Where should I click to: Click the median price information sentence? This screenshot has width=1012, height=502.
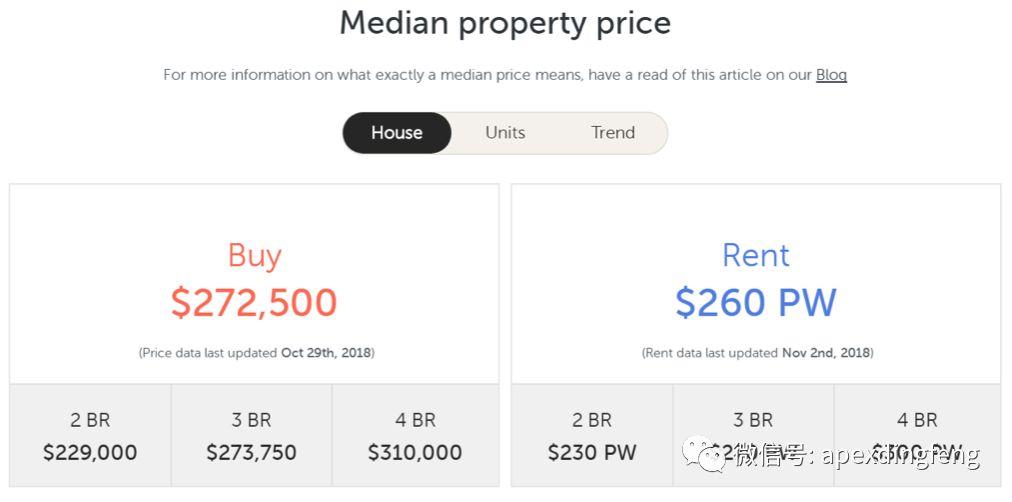[487, 75]
